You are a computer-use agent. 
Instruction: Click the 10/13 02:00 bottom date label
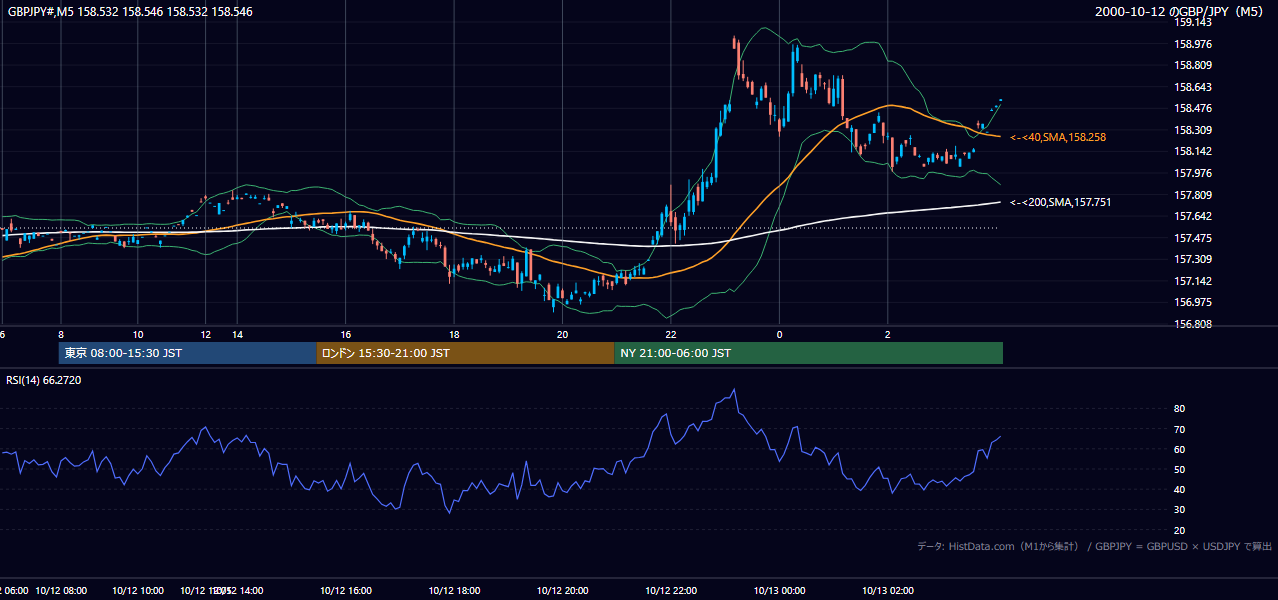click(888, 591)
